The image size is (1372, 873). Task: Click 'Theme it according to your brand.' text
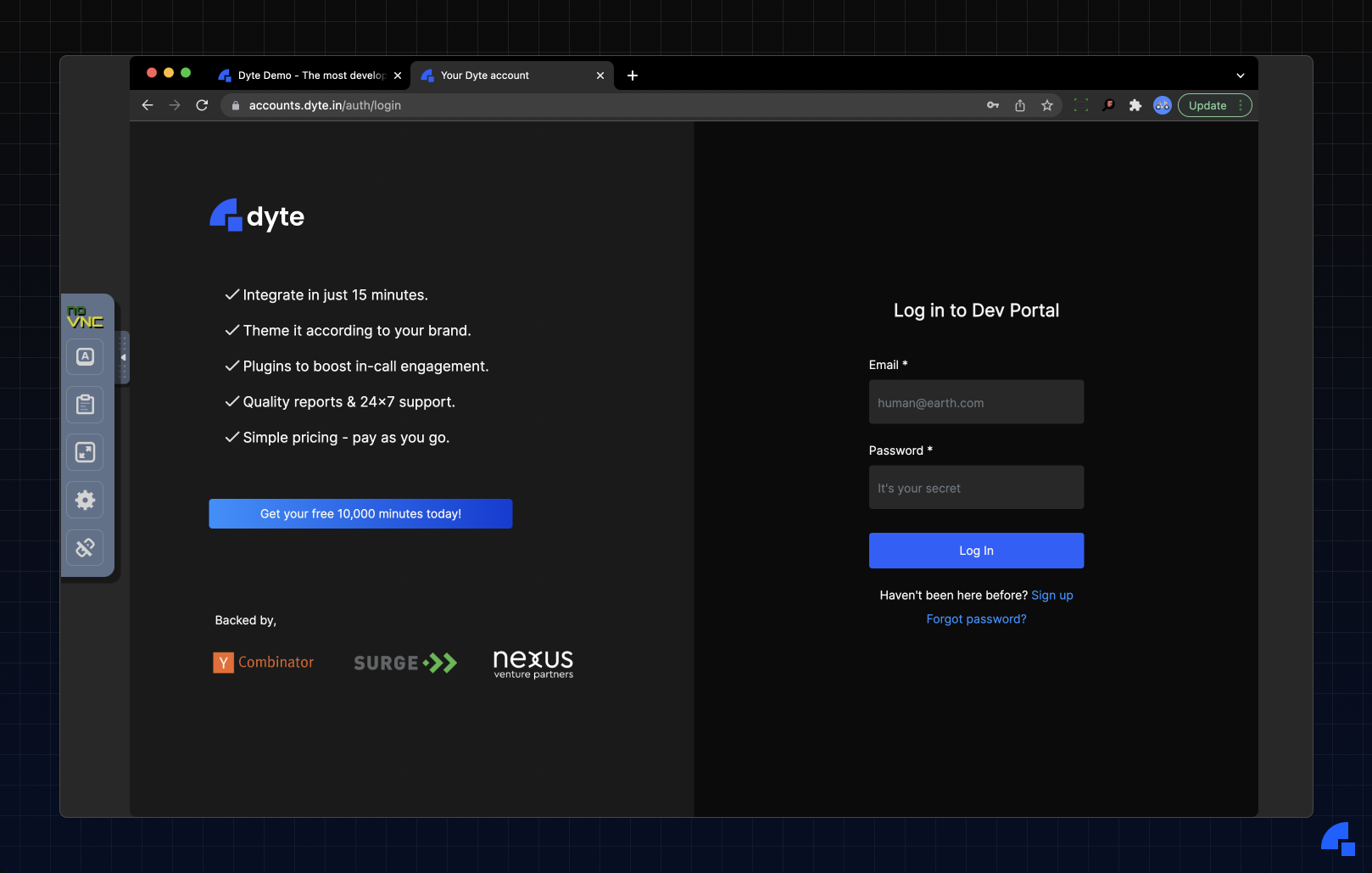coord(357,330)
